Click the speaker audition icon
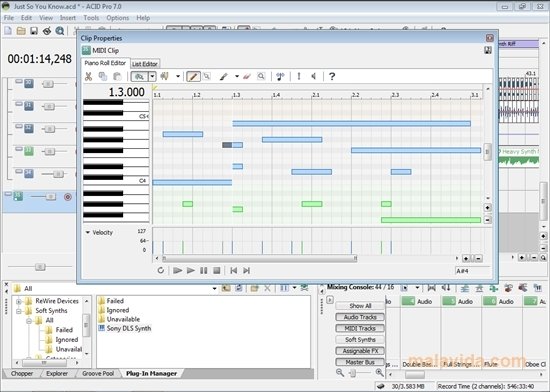550x392 pixels. coord(314,76)
